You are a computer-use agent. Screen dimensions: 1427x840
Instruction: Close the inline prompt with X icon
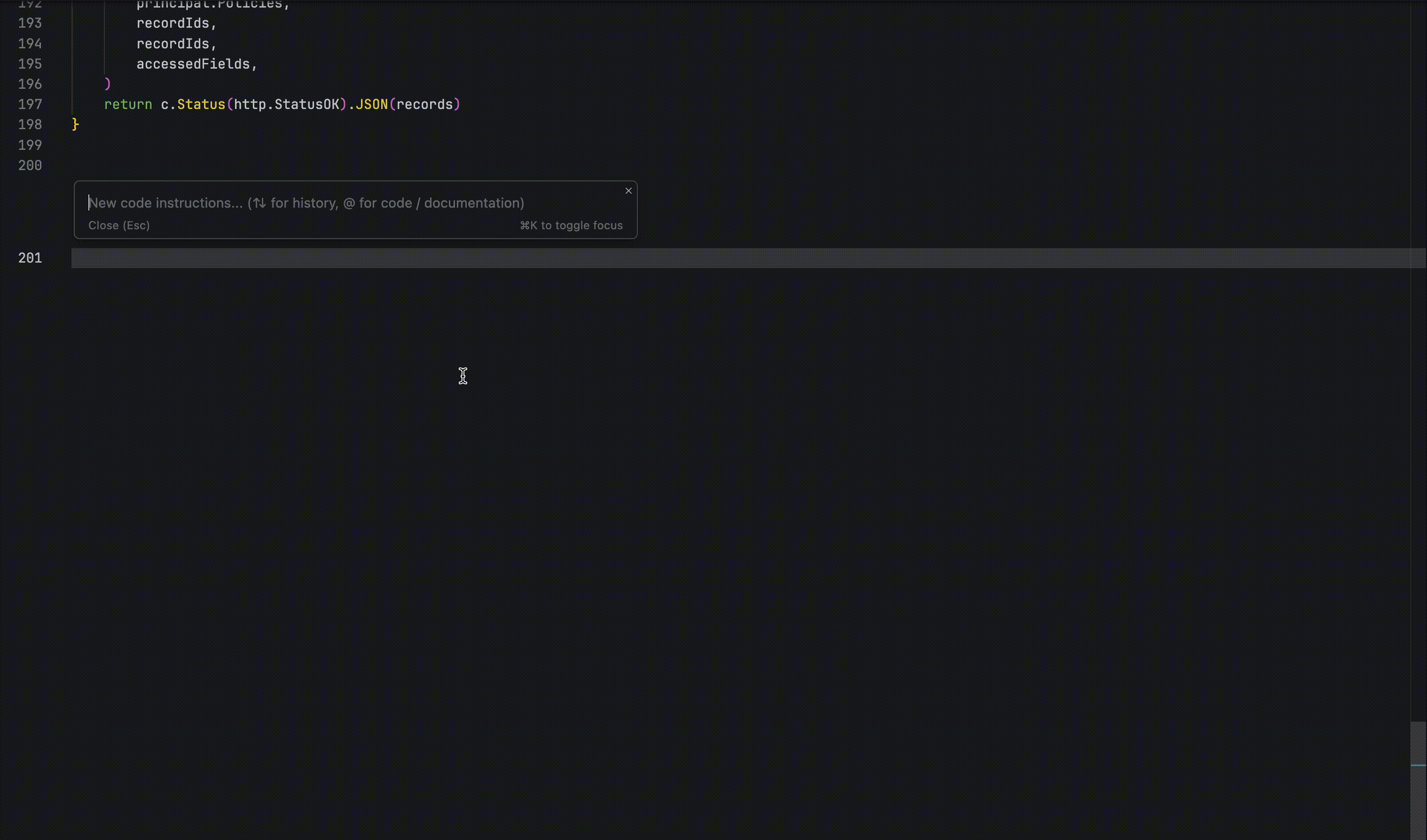[628, 191]
